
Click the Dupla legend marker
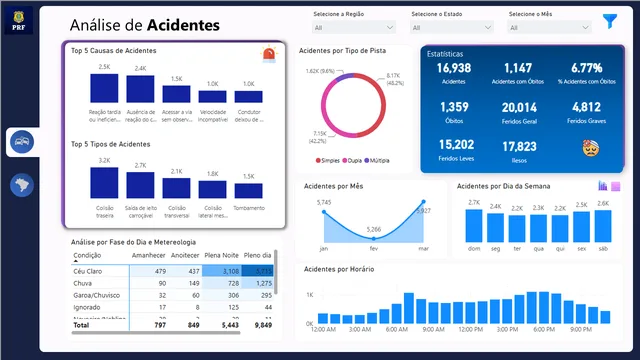344,160
